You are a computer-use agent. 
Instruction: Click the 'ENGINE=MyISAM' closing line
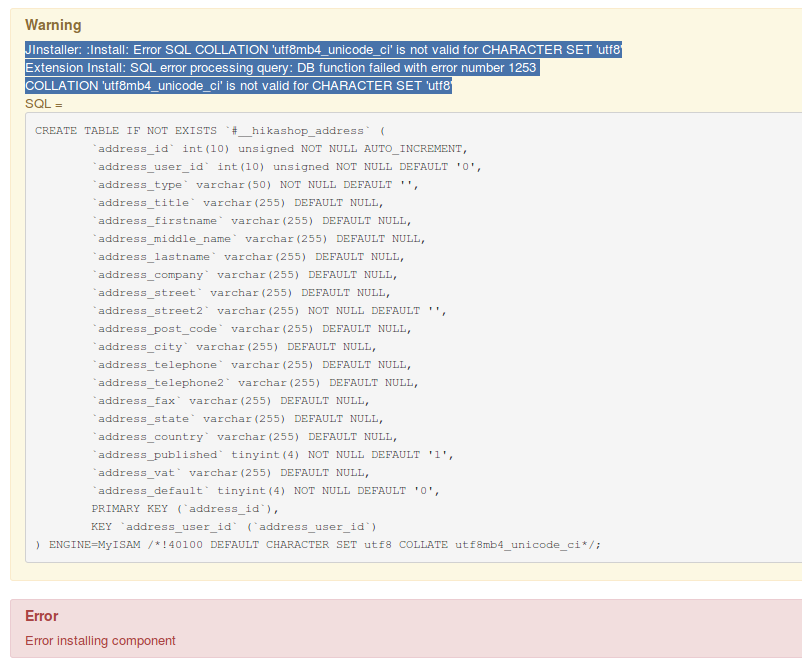[x=318, y=545]
